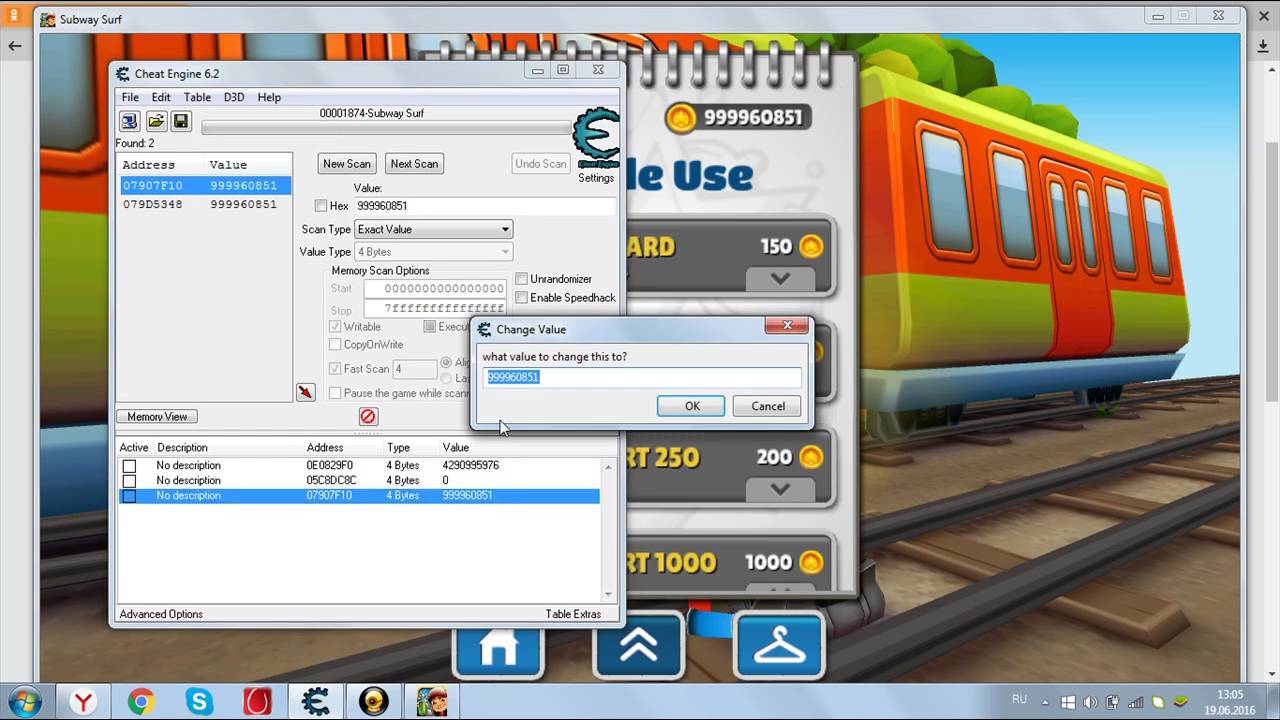Click the scan Value input field

485,206
